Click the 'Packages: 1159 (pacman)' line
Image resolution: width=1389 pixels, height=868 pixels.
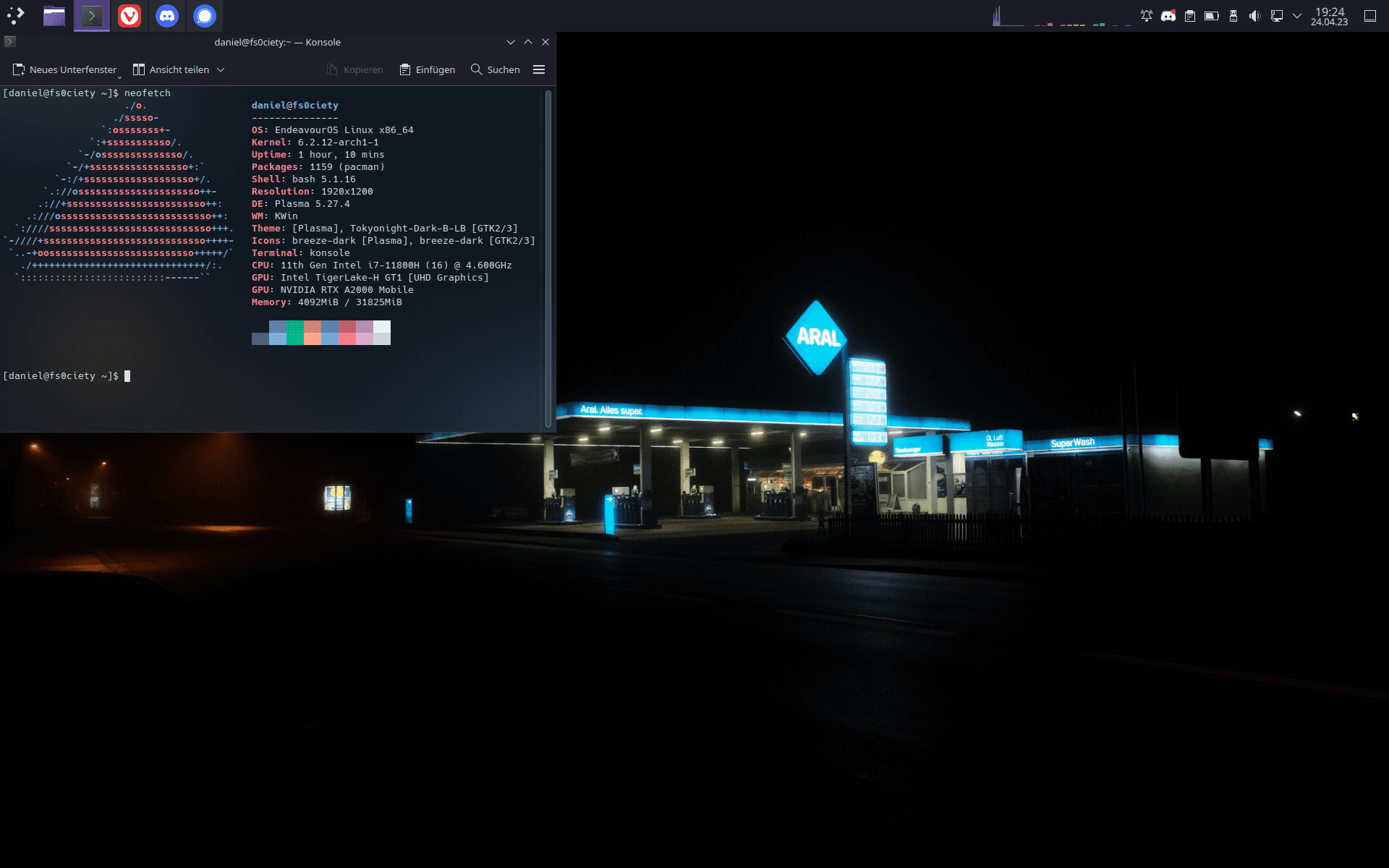tap(318, 167)
